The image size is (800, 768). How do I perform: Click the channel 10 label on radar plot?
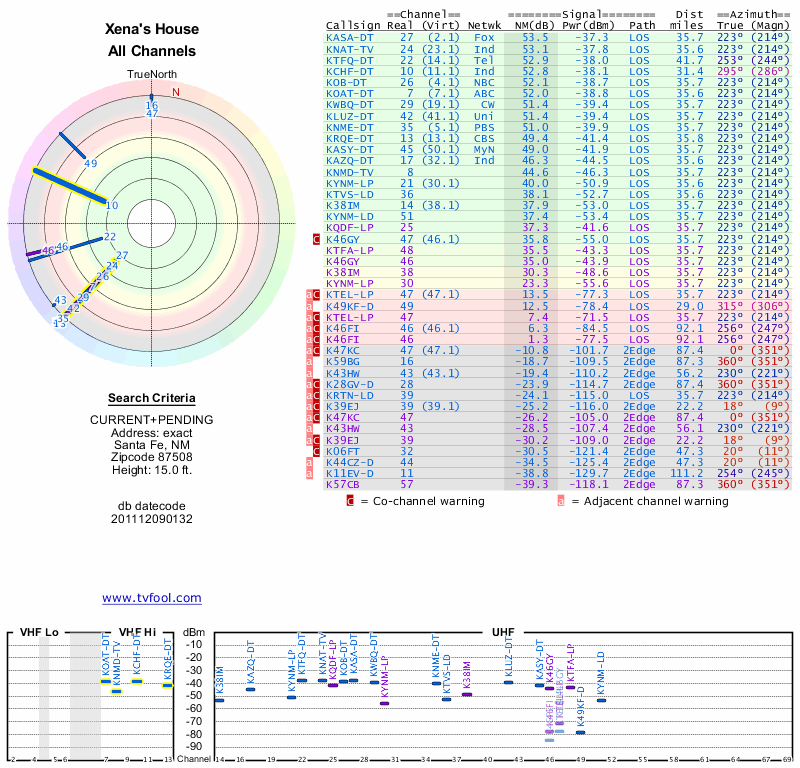pos(112,205)
